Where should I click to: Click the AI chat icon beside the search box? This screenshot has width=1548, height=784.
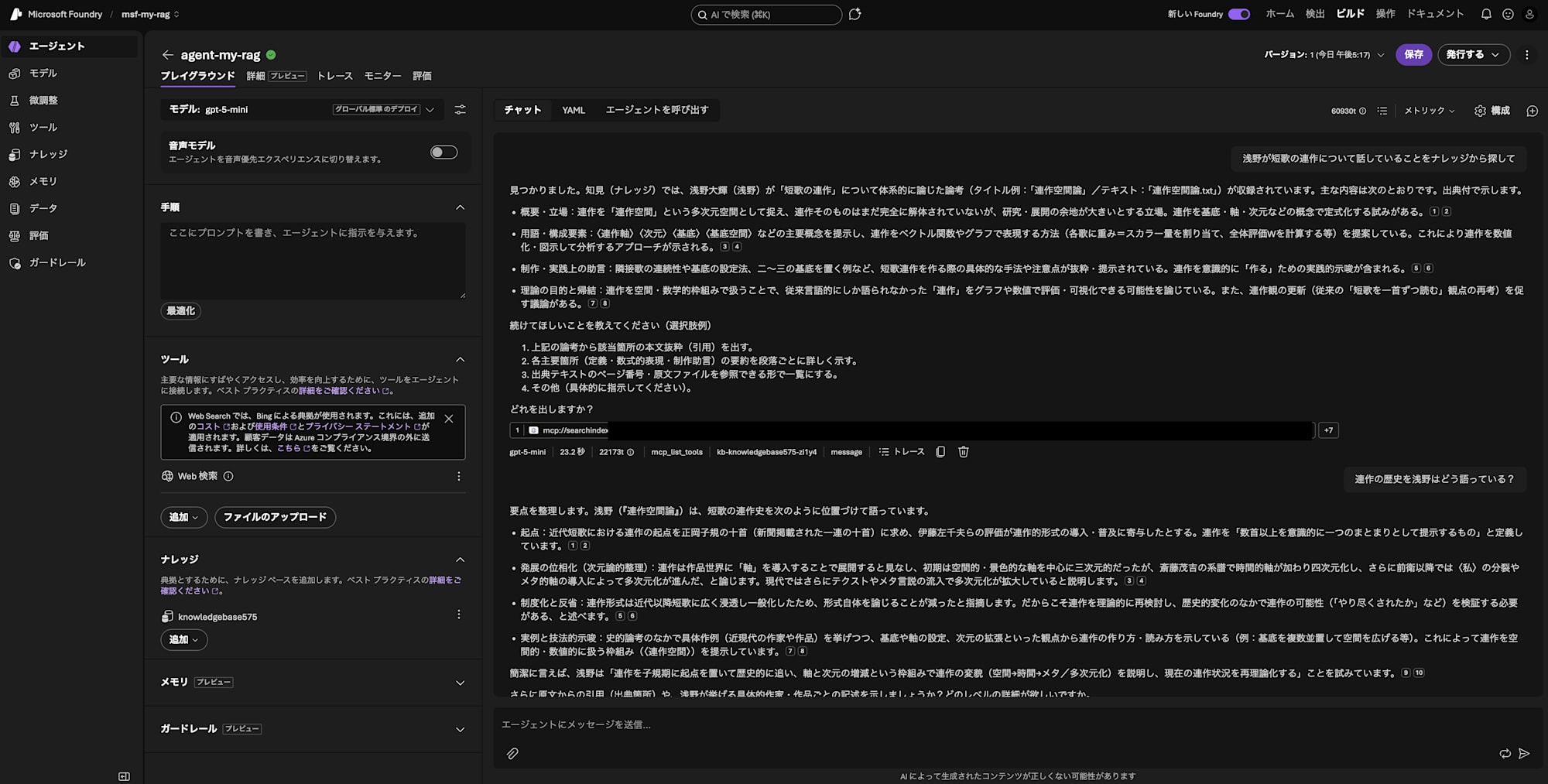point(855,14)
